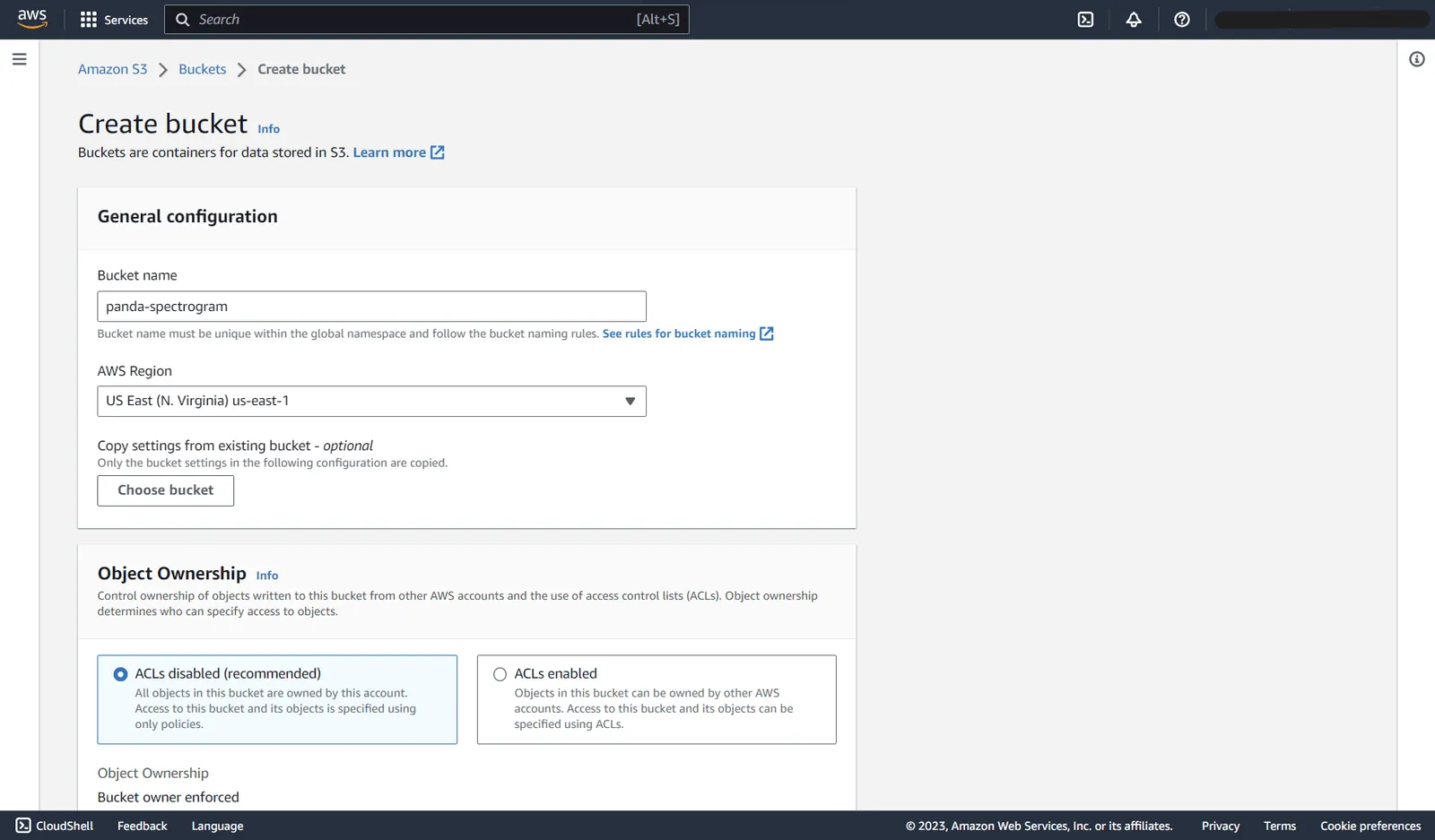This screenshot has height=840, width=1435.
Task: Click the AWS Region dropdown arrow
Action: [630, 401]
